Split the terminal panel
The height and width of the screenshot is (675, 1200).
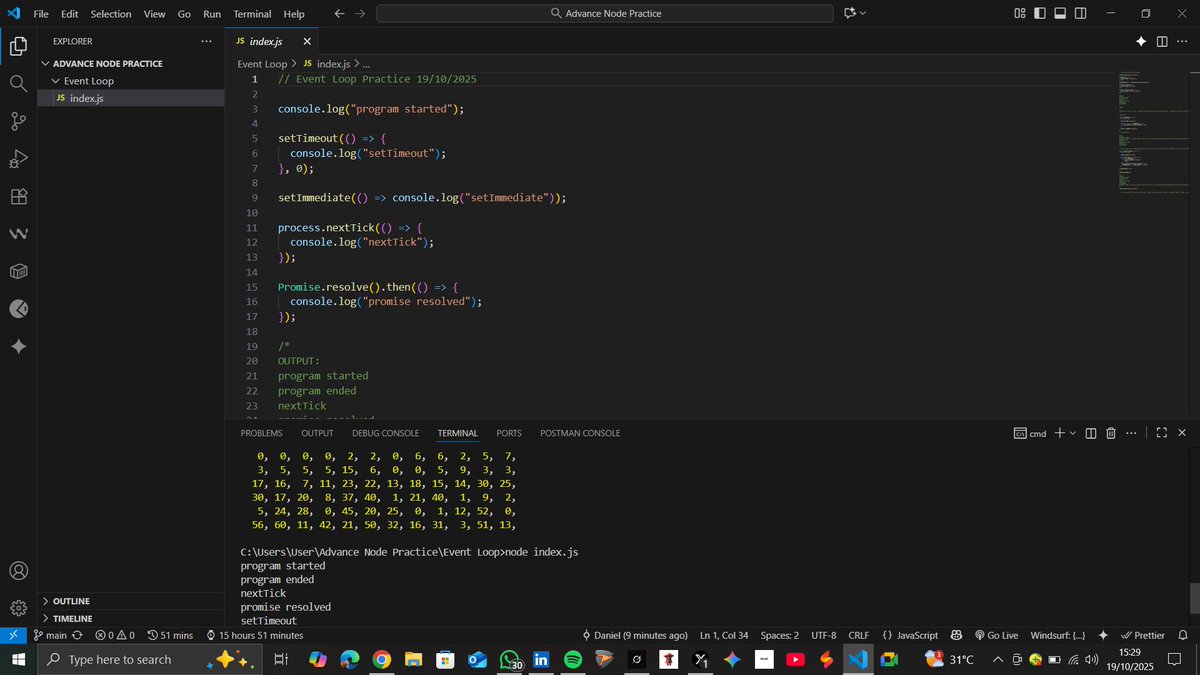[x=1091, y=433]
